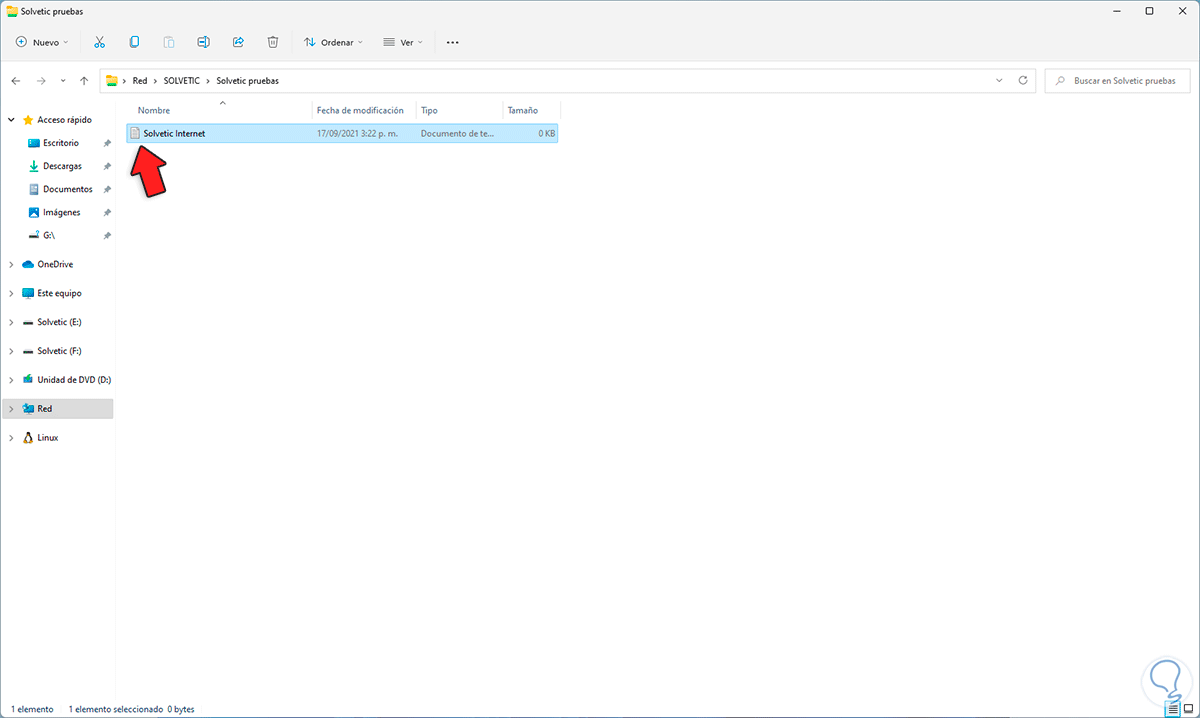Image resolution: width=1200 pixels, height=718 pixels.
Task: Open recent locations chevron
Action: 63,80
